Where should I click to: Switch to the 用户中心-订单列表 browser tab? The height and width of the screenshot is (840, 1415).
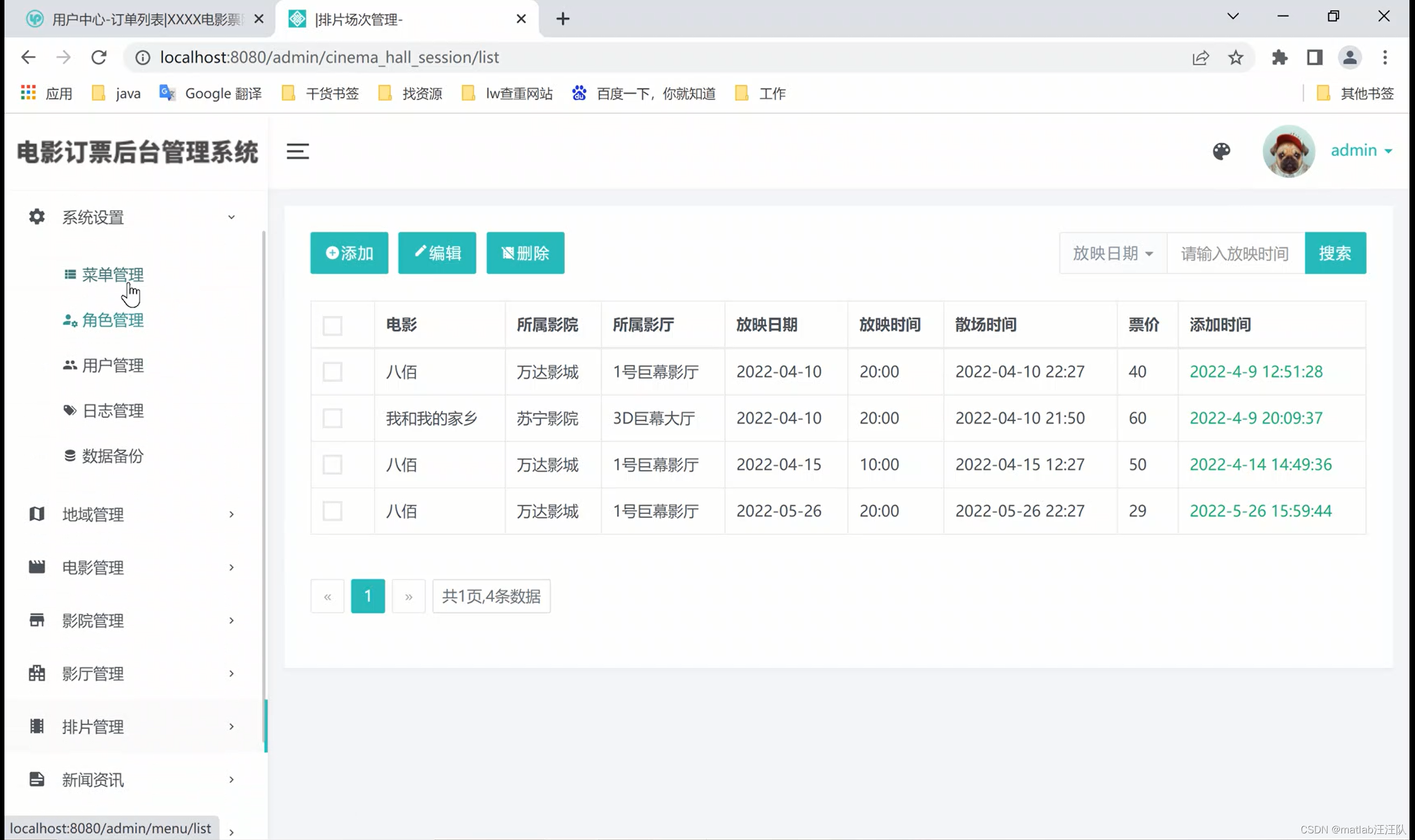click(146, 19)
